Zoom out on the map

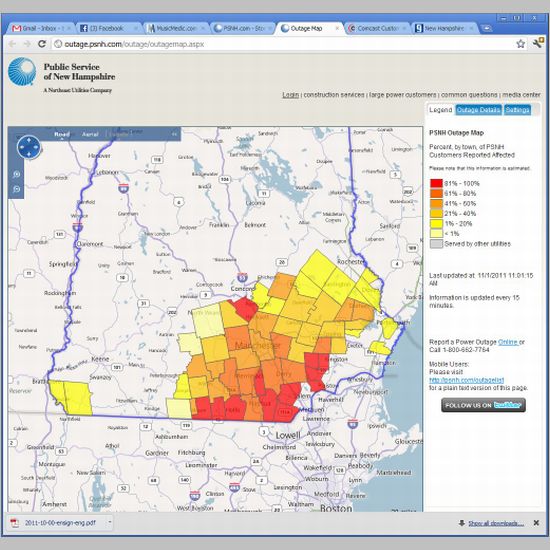click(x=16, y=189)
